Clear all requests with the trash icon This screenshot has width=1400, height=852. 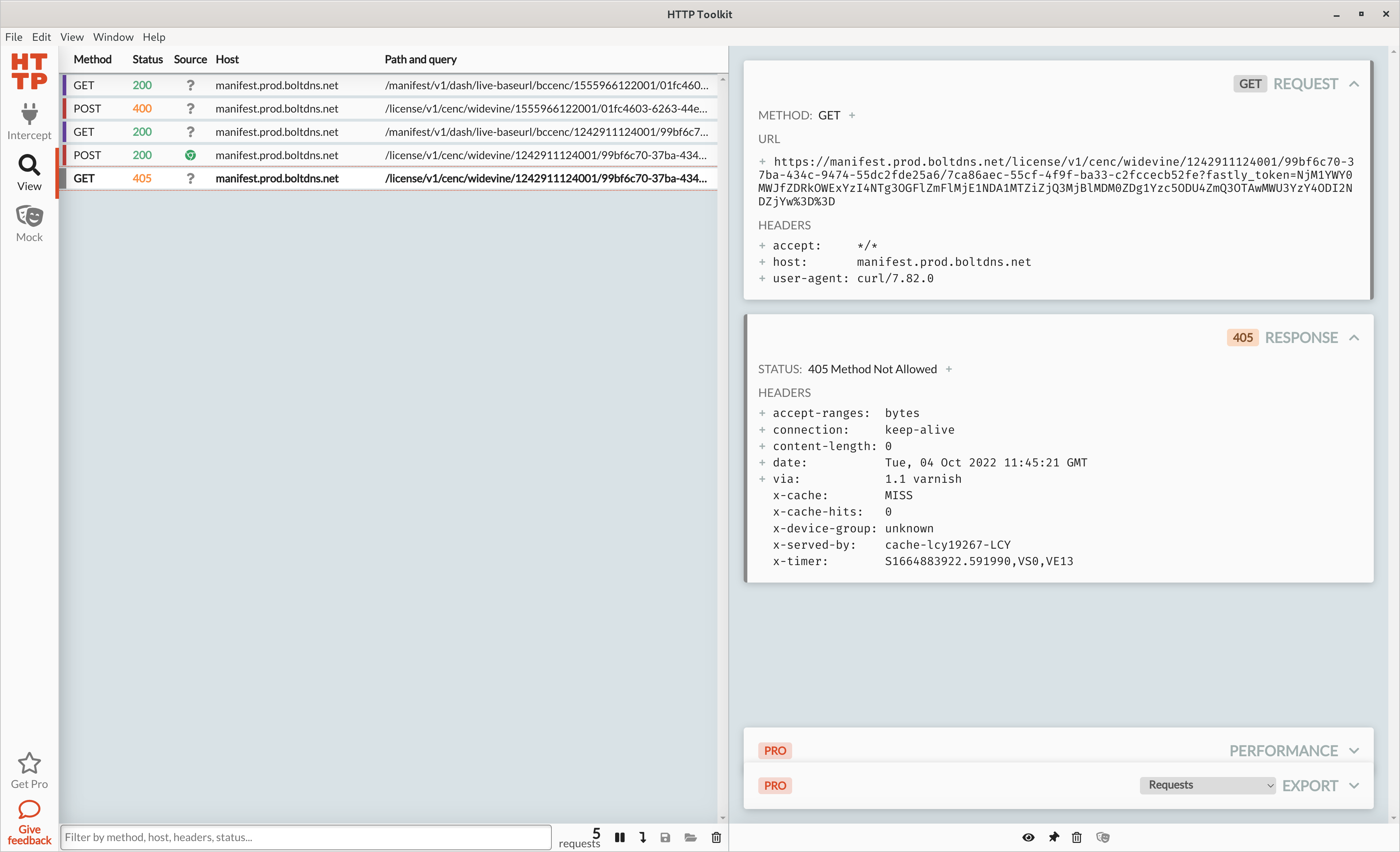[716, 837]
